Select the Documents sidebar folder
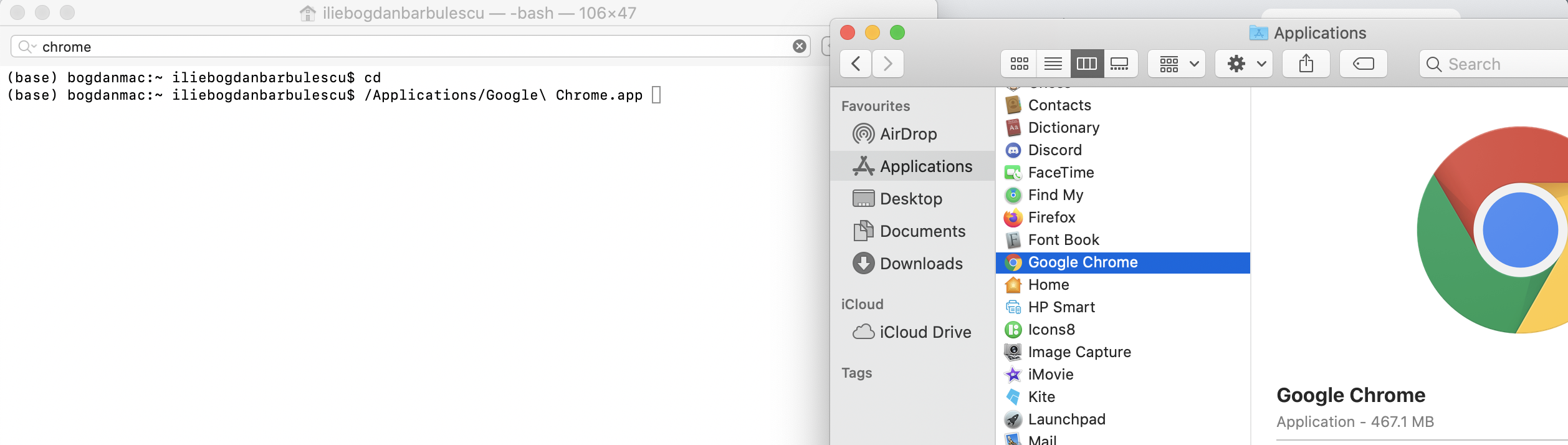Image resolution: width=1568 pixels, height=445 pixels. [922, 231]
